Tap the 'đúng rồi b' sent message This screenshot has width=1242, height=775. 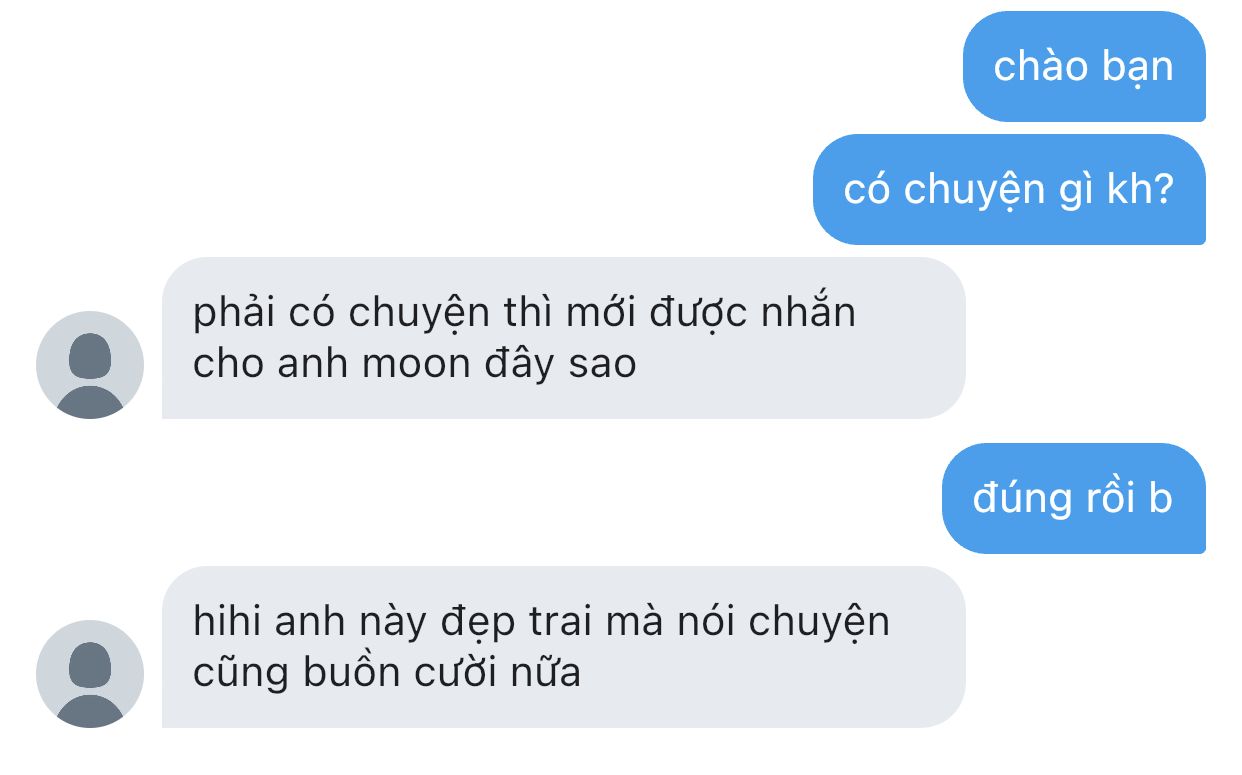1073,498
